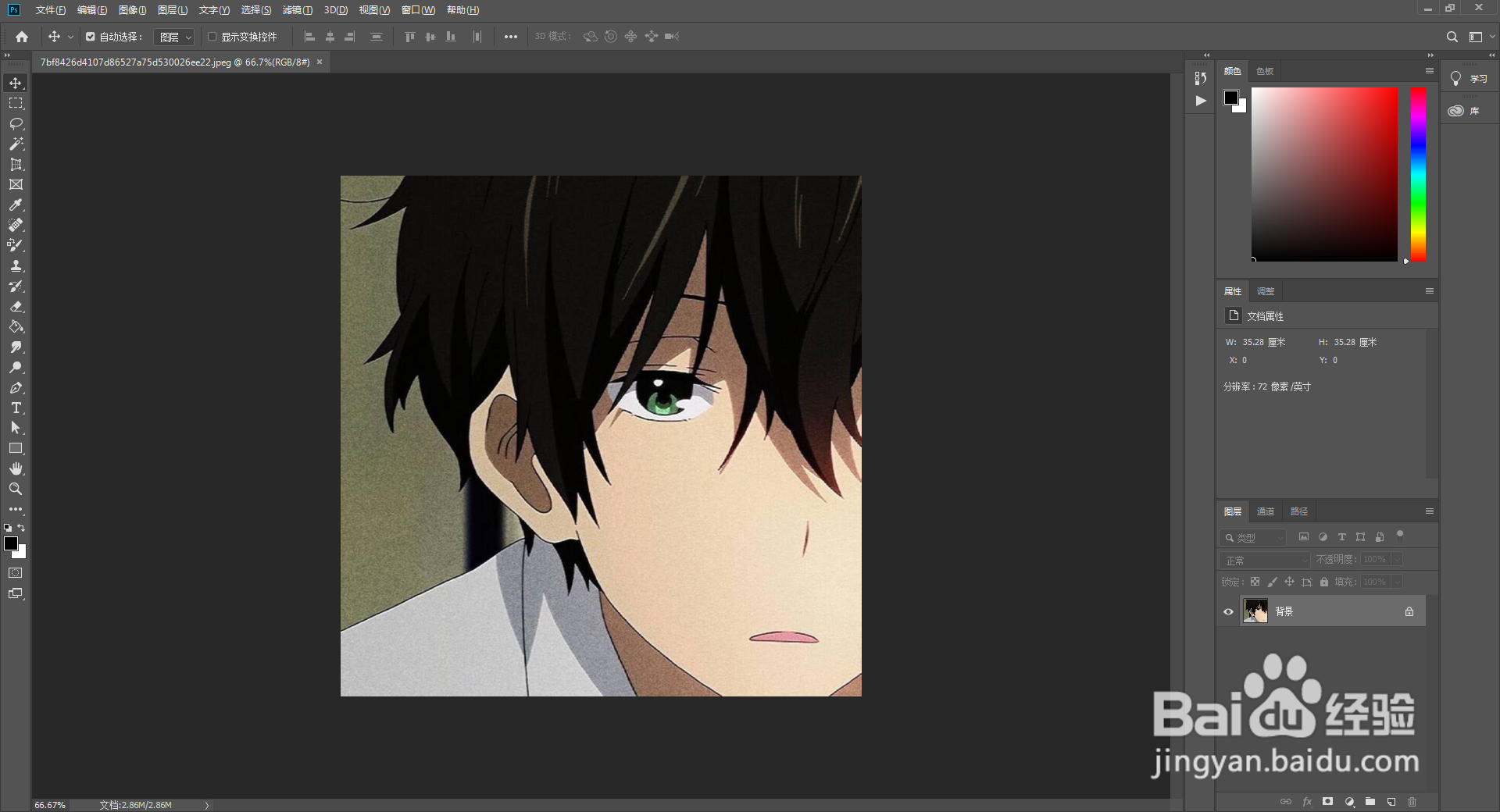Add a layer mask from Layers panel footer
Screen dimensions: 1500x812
(x=1327, y=802)
